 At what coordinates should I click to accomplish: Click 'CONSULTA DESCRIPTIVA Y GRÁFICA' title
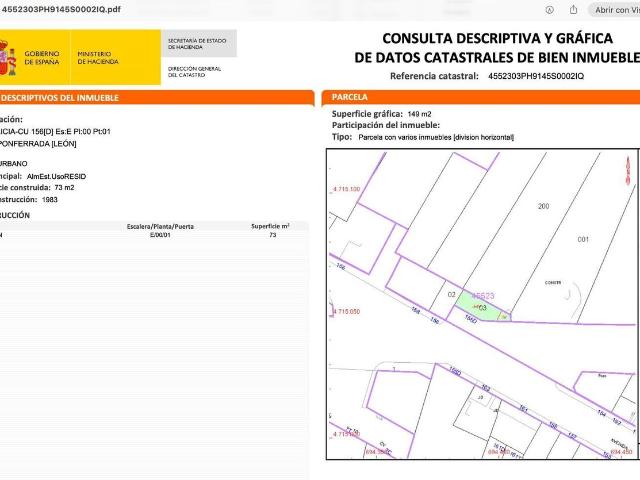pyautogui.click(x=498, y=39)
